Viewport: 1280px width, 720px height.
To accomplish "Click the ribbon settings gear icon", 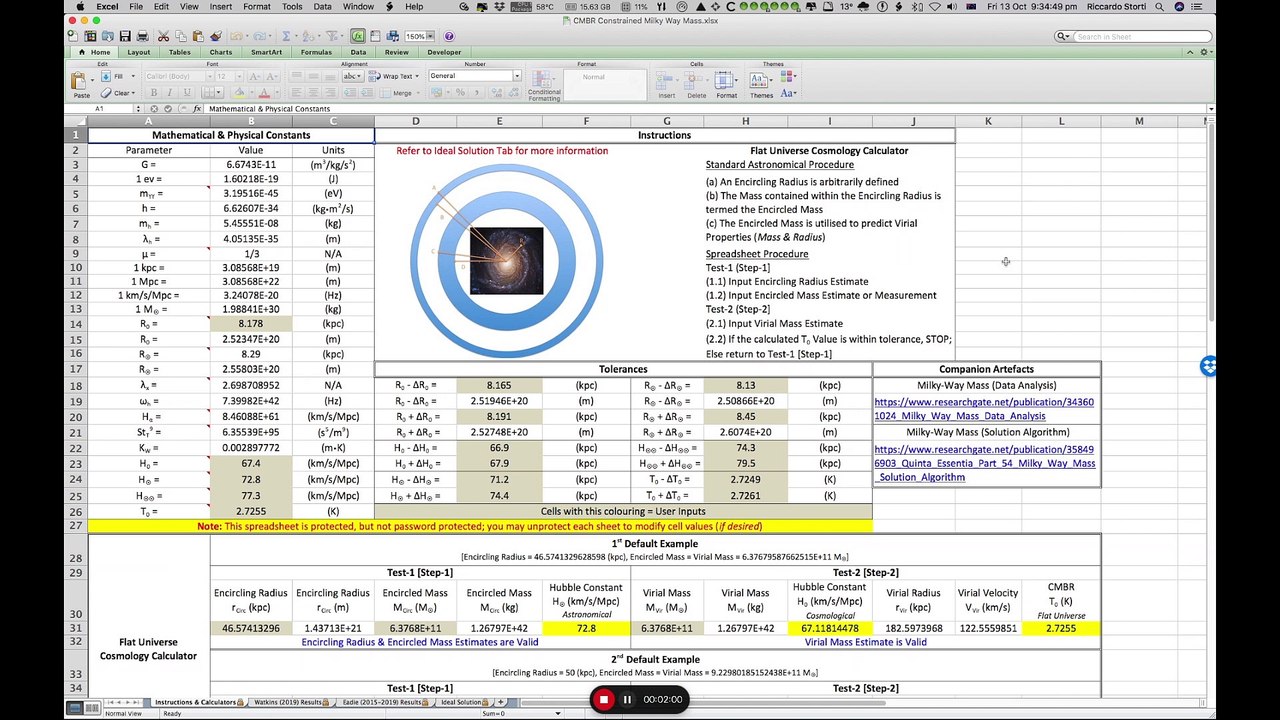I will coord(1203,52).
